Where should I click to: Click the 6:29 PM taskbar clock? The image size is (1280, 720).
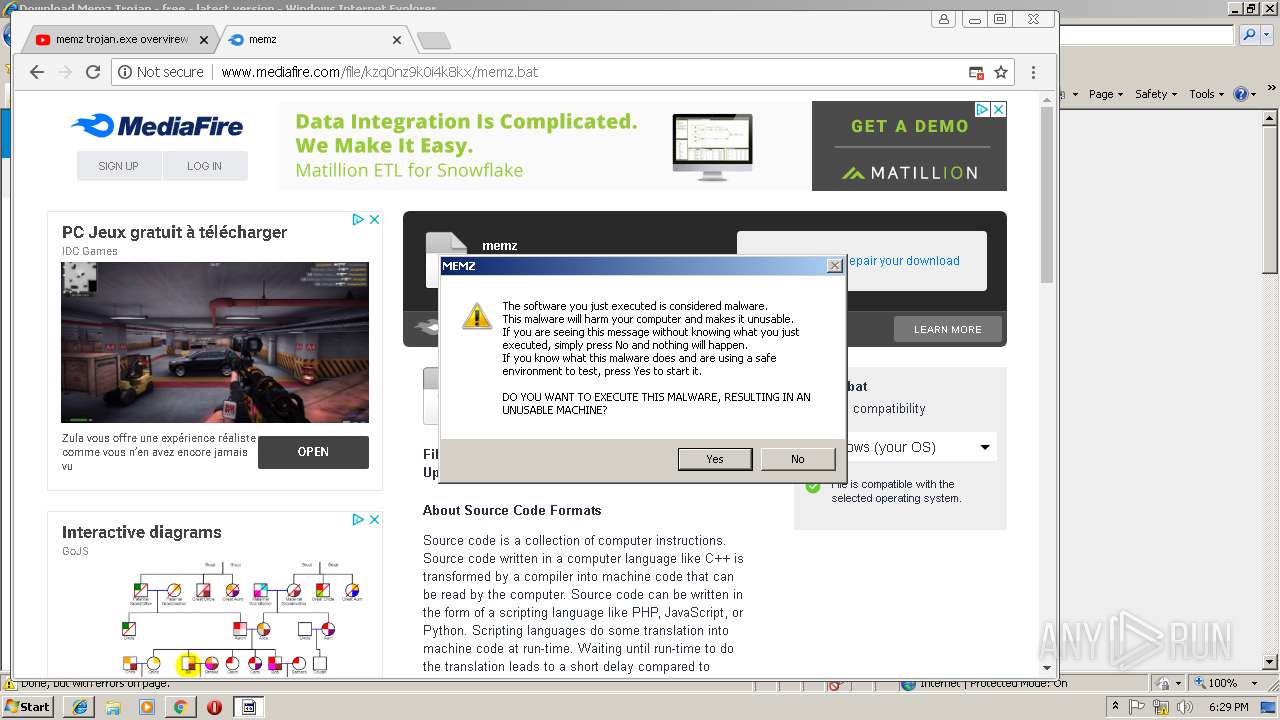1228,707
